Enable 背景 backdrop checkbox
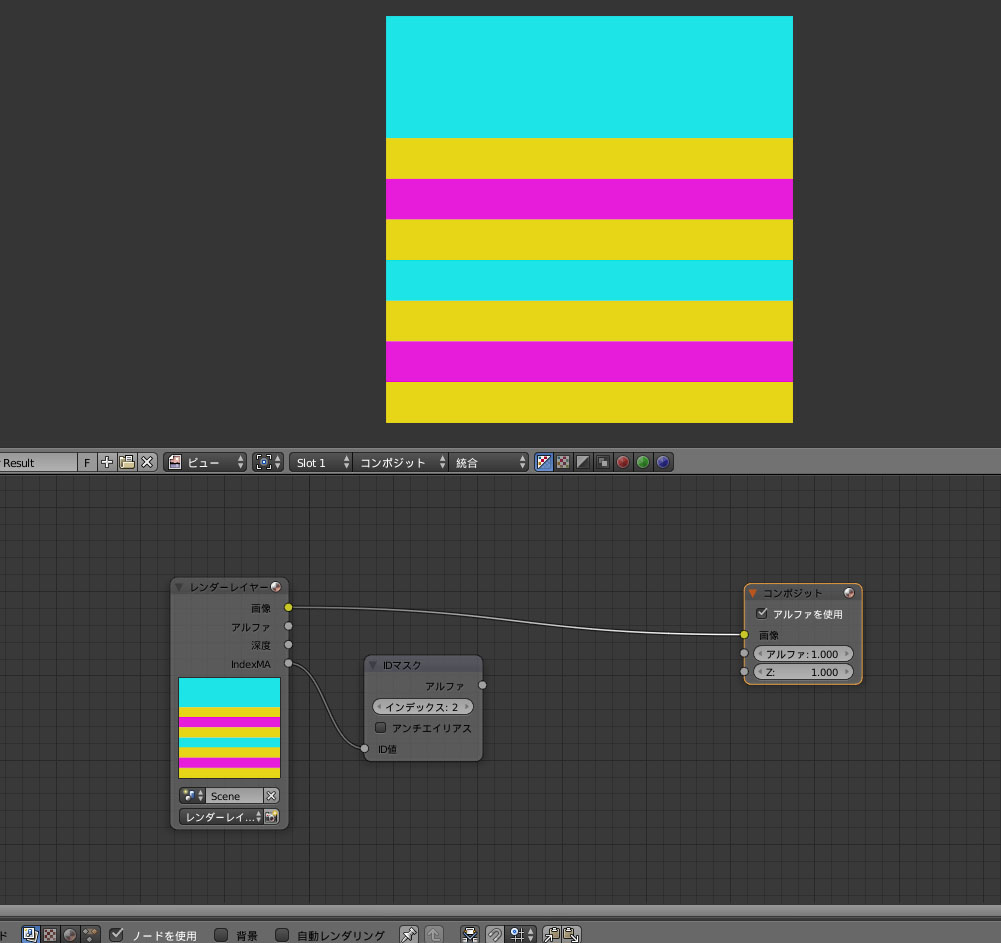Viewport: 1001px width, 943px height. coord(221,935)
